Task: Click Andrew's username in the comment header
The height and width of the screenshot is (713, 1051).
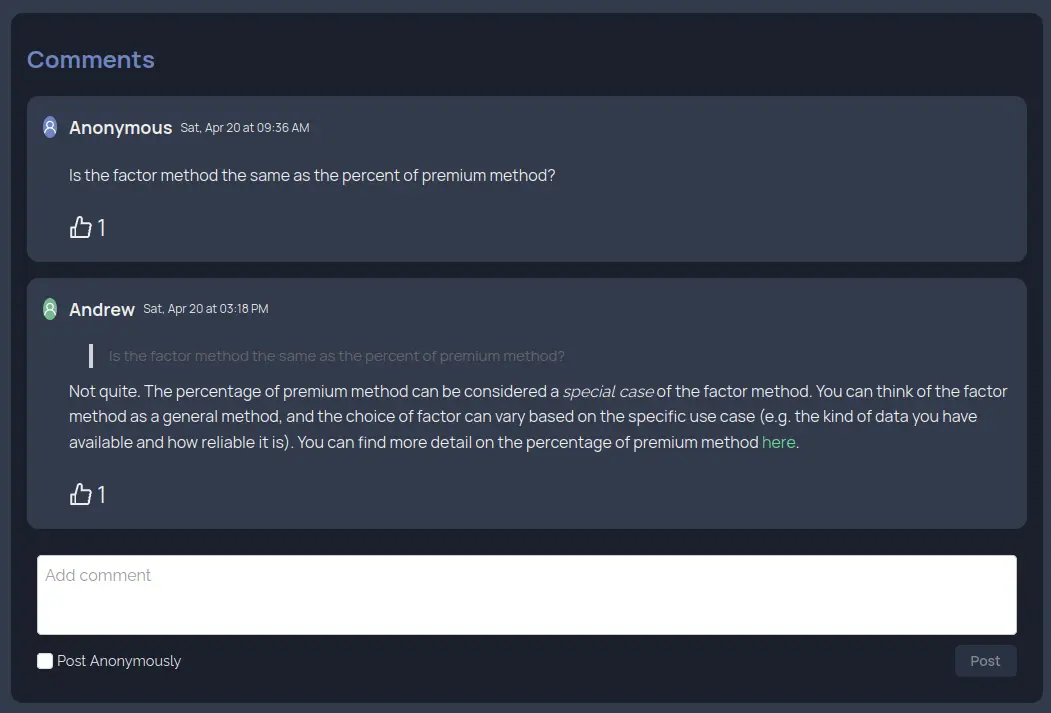Action: (101, 309)
